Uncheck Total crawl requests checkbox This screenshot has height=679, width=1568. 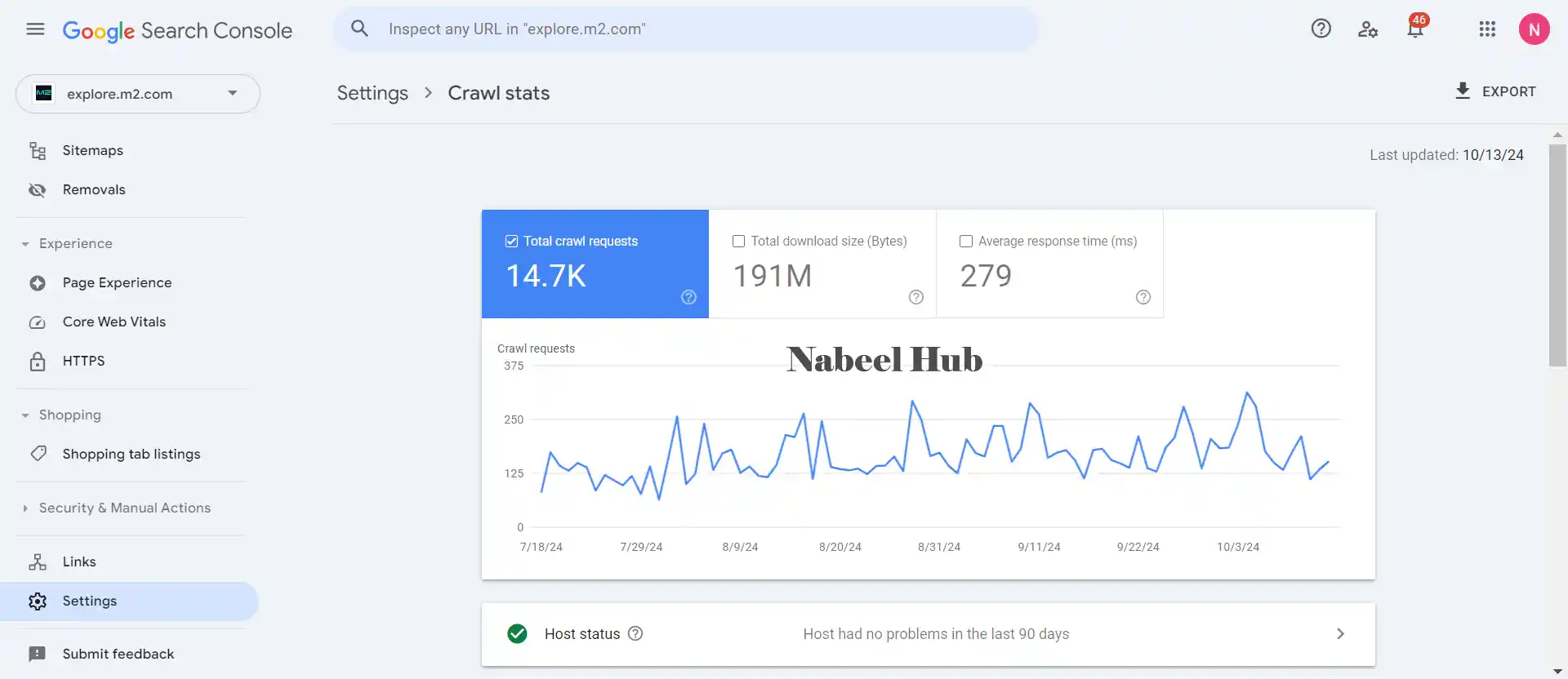[x=512, y=242]
